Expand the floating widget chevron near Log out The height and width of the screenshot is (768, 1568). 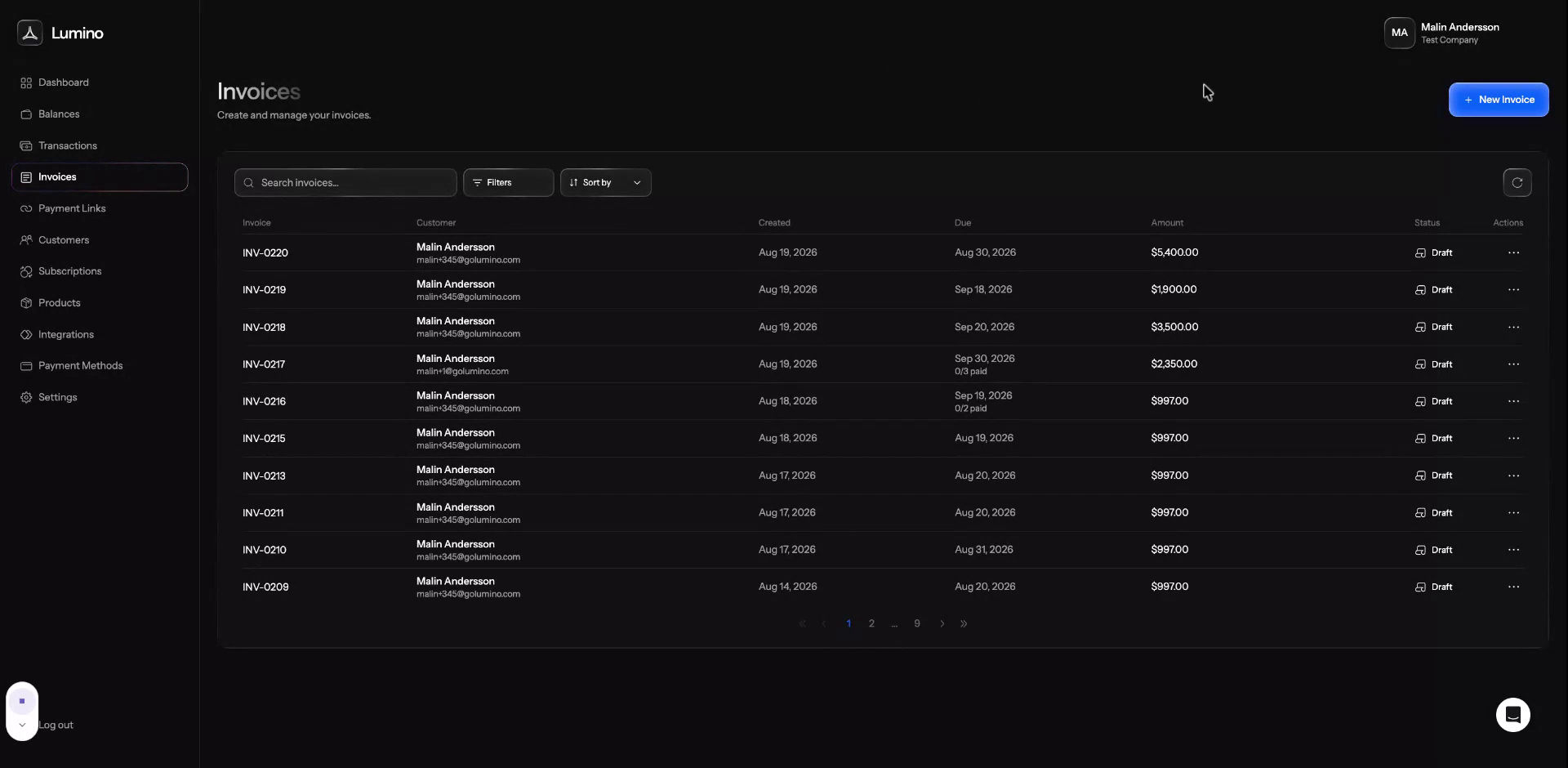pos(22,726)
